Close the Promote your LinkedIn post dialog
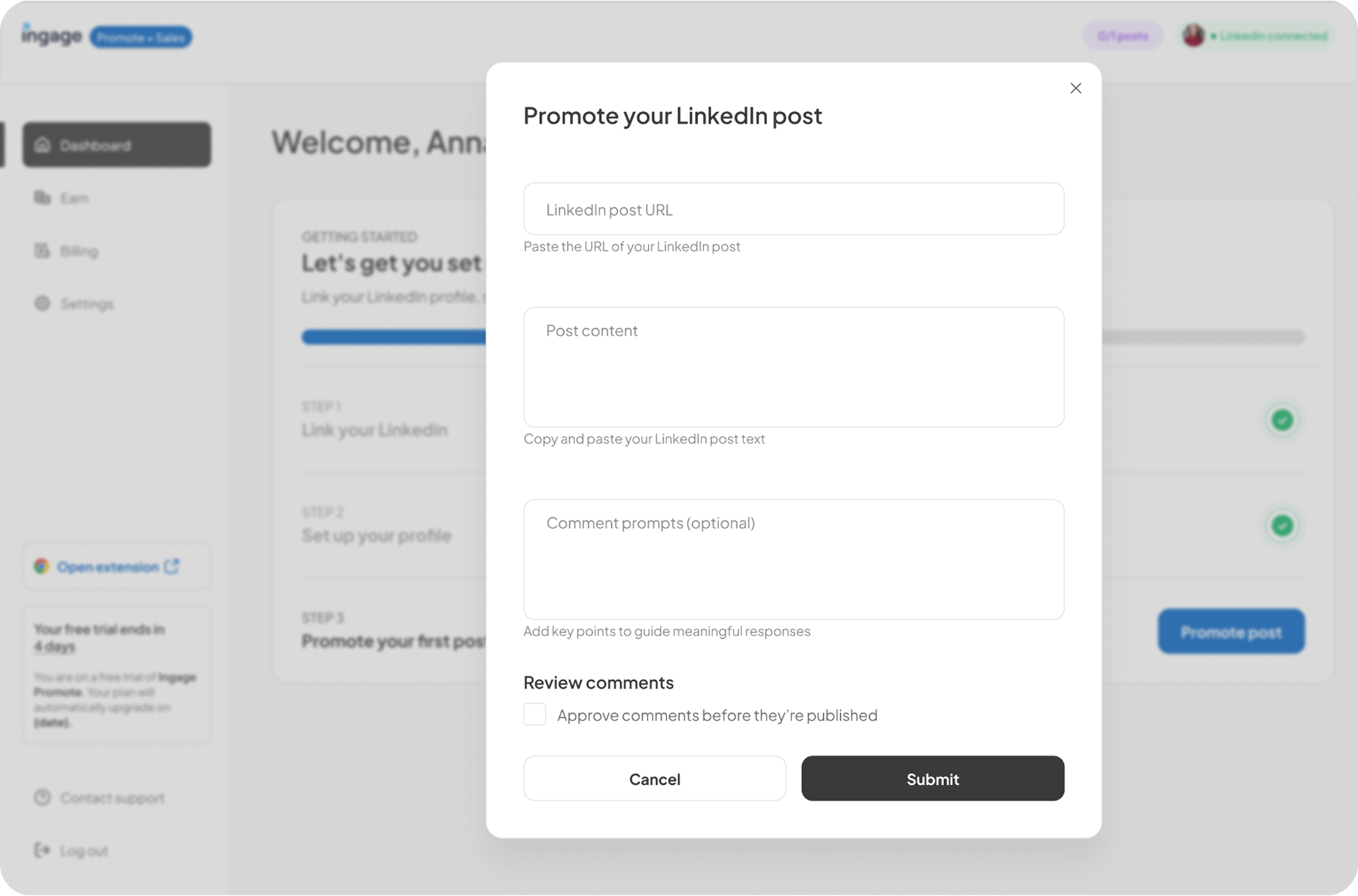 (x=1076, y=88)
